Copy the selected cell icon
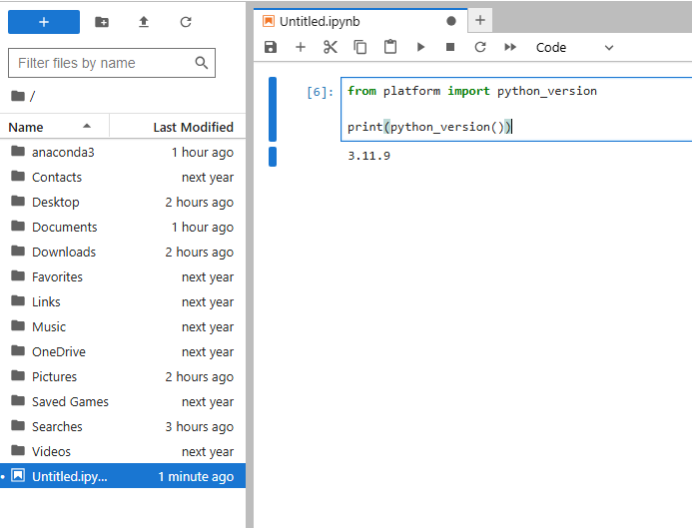 [x=360, y=47]
